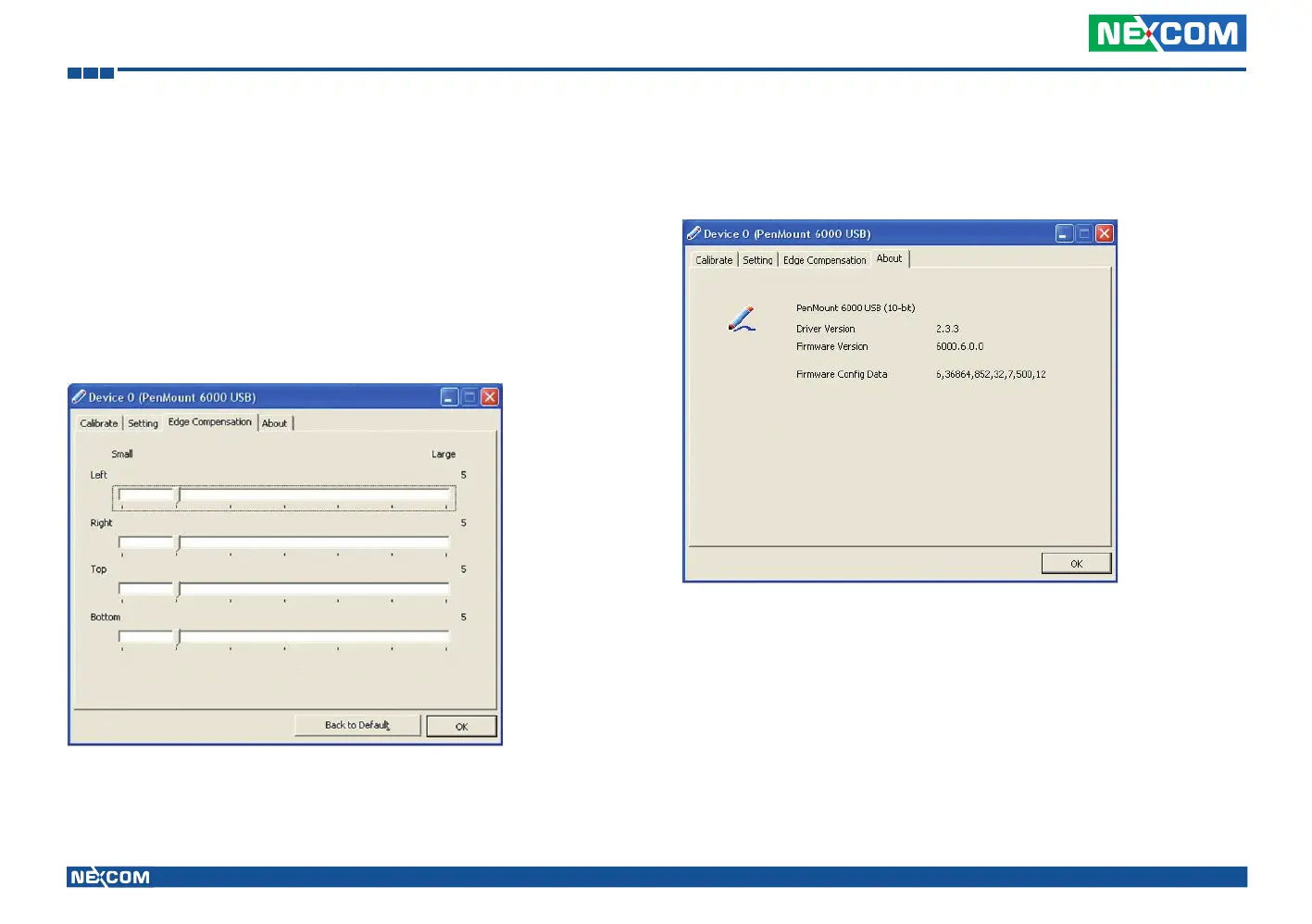The height and width of the screenshot is (924, 1312).
Task: Click the Small label above the sliders
Action: coord(122,454)
